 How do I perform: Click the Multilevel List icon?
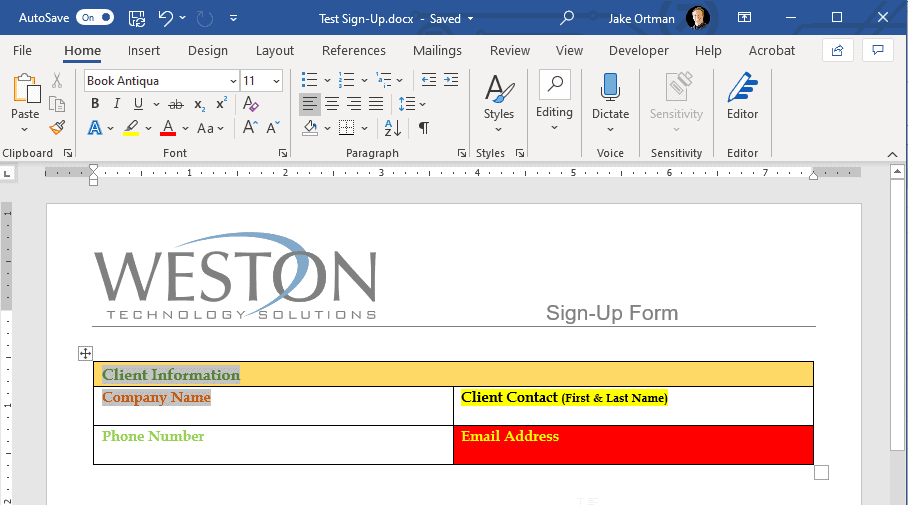[383, 80]
